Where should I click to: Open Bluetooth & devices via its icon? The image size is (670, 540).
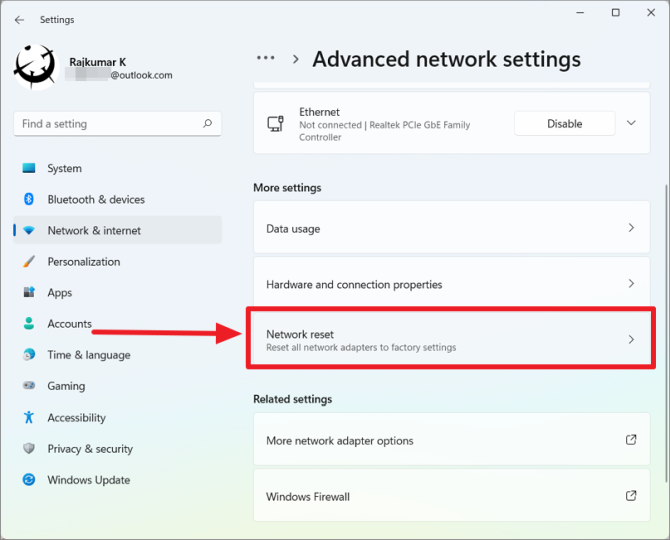(x=29, y=199)
